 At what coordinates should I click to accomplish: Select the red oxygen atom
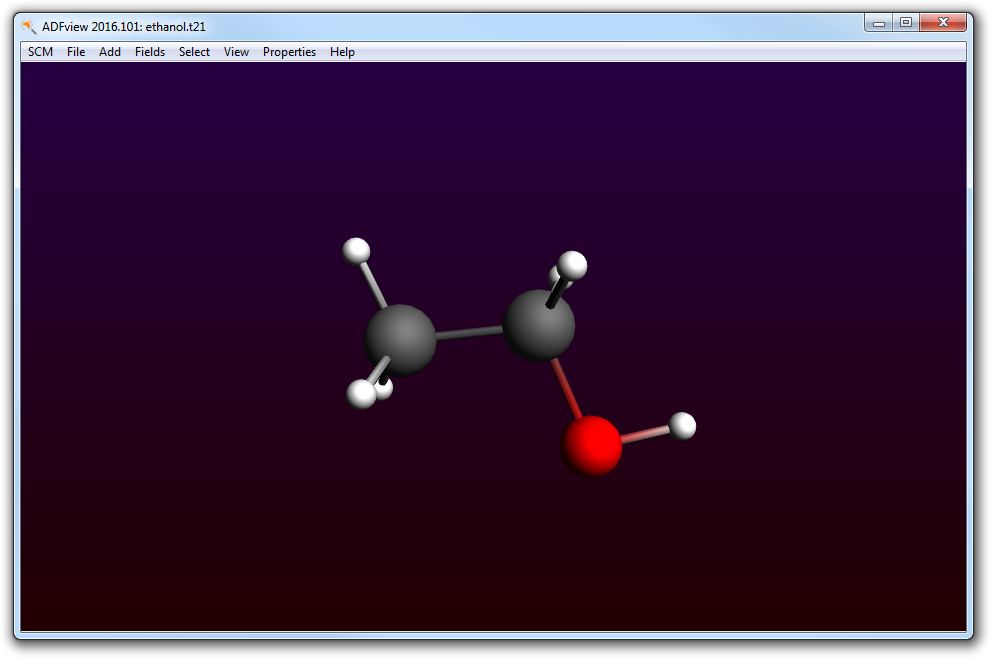tap(591, 445)
